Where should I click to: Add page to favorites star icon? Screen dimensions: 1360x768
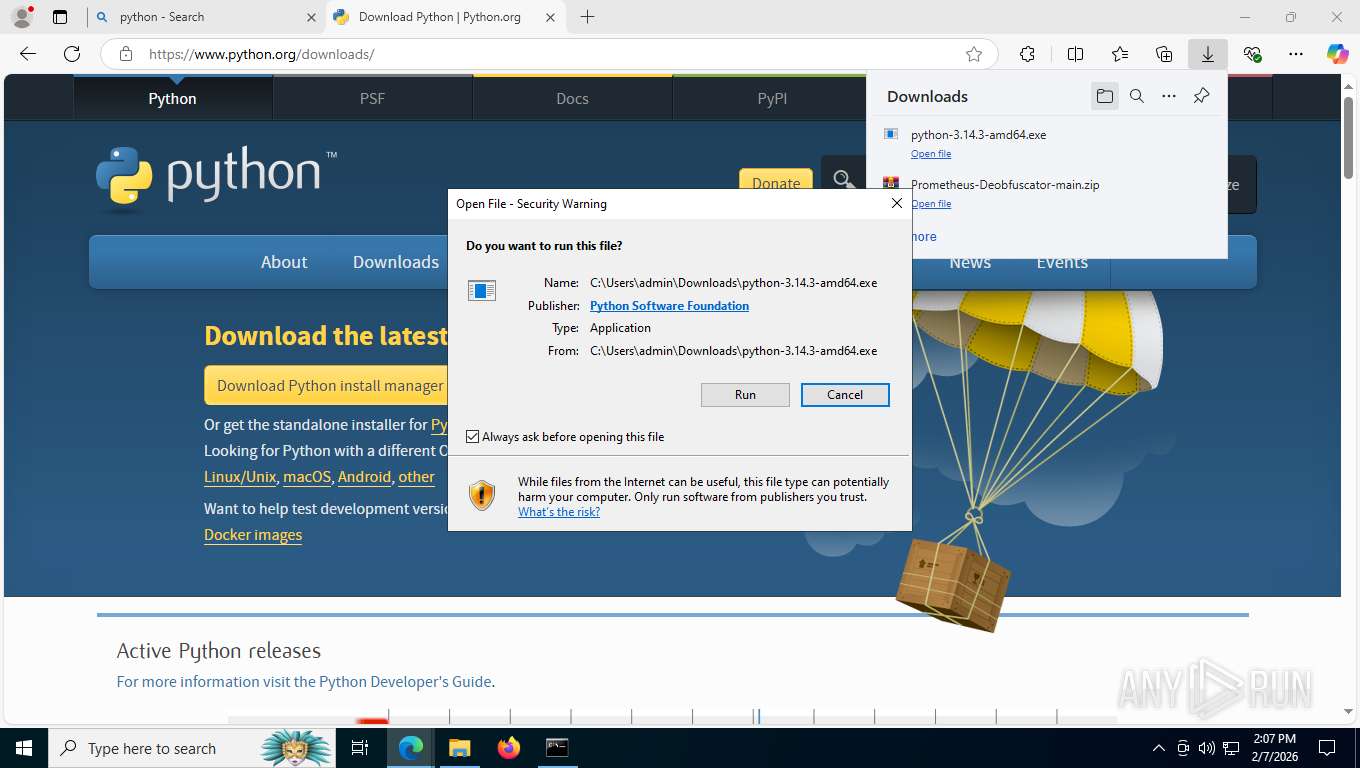[974, 54]
